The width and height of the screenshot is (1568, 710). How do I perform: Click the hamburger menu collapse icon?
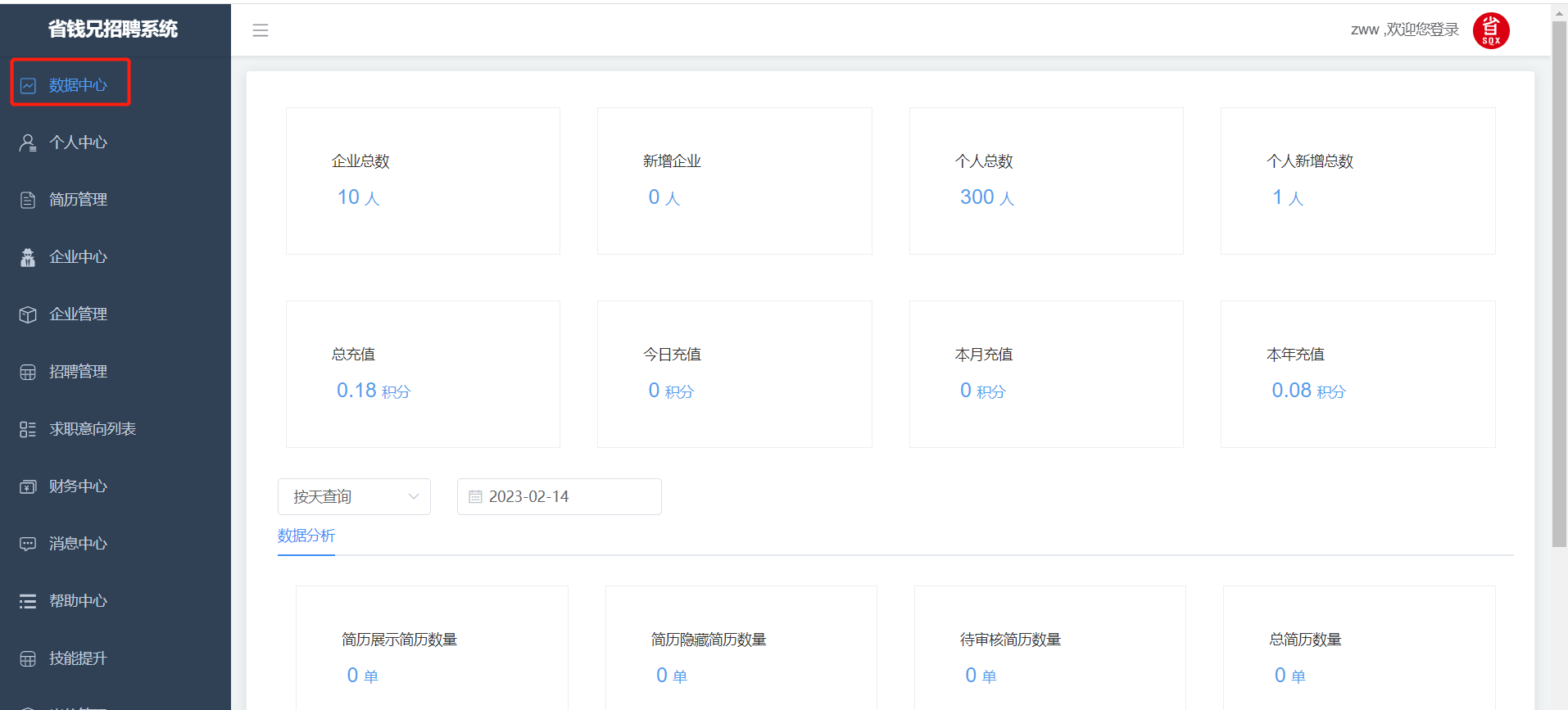[x=261, y=30]
